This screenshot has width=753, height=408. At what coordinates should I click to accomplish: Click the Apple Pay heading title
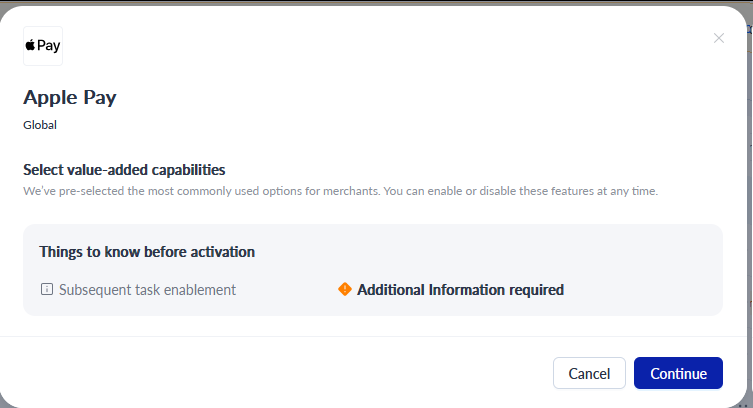coord(70,98)
